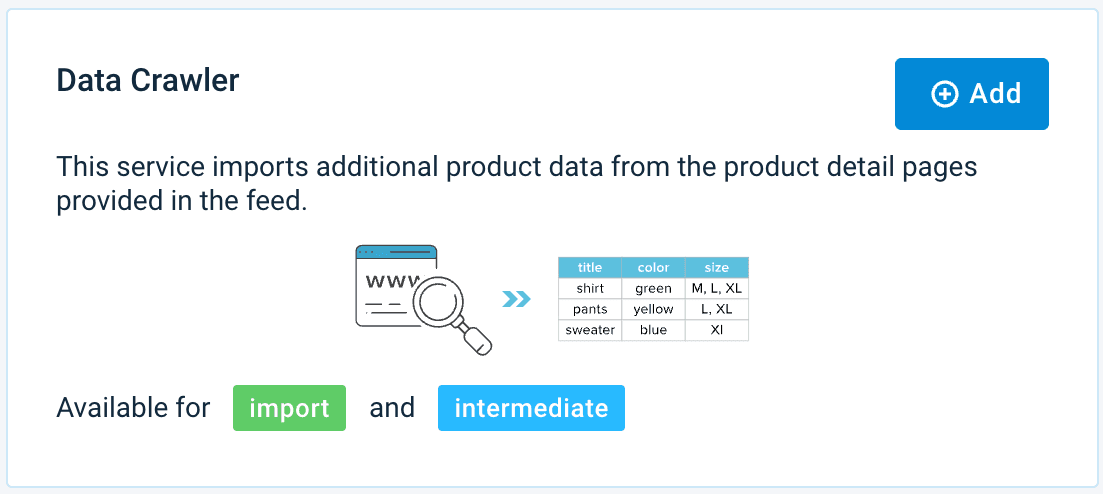
Task: Click the double chevron arrow icon
Action: point(516,298)
